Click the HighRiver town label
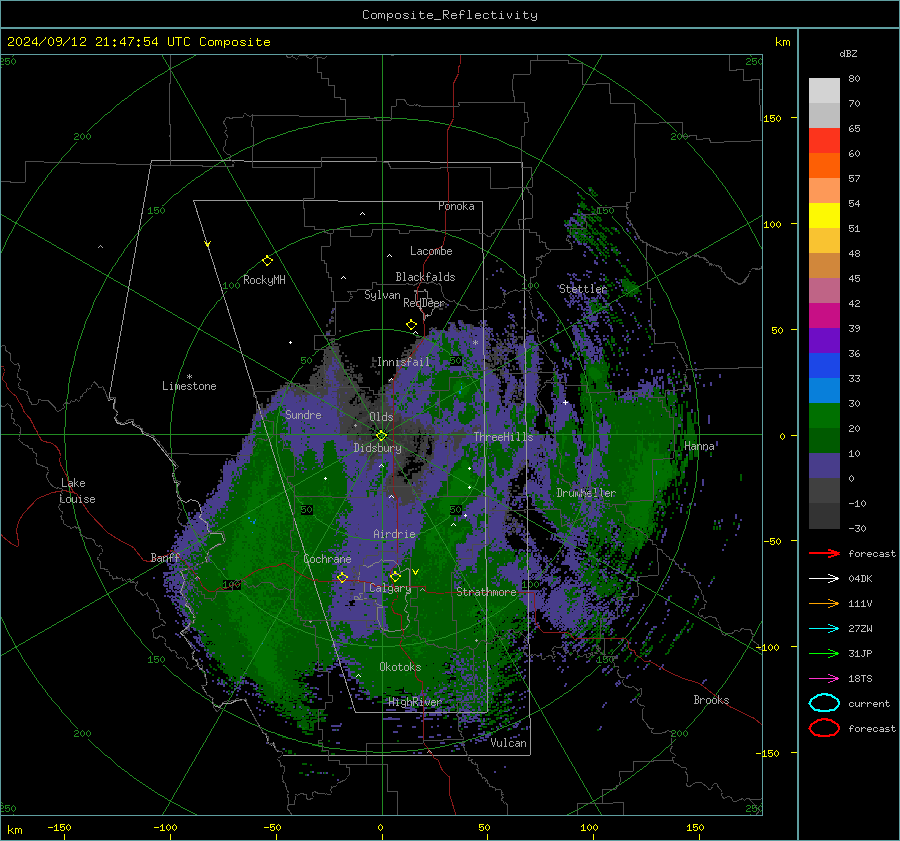900x841 pixels. tap(414, 702)
